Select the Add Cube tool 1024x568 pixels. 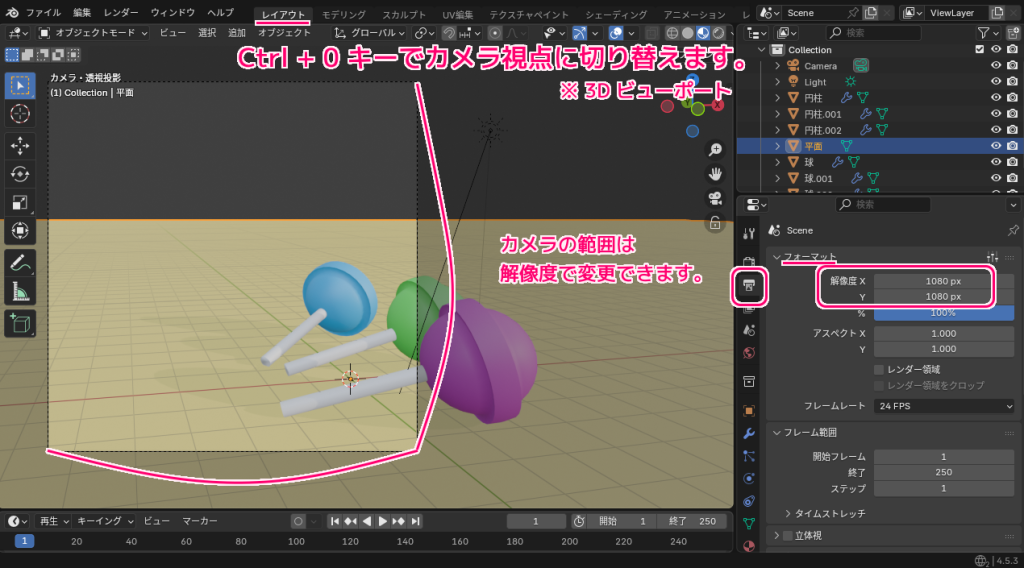[x=20, y=324]
